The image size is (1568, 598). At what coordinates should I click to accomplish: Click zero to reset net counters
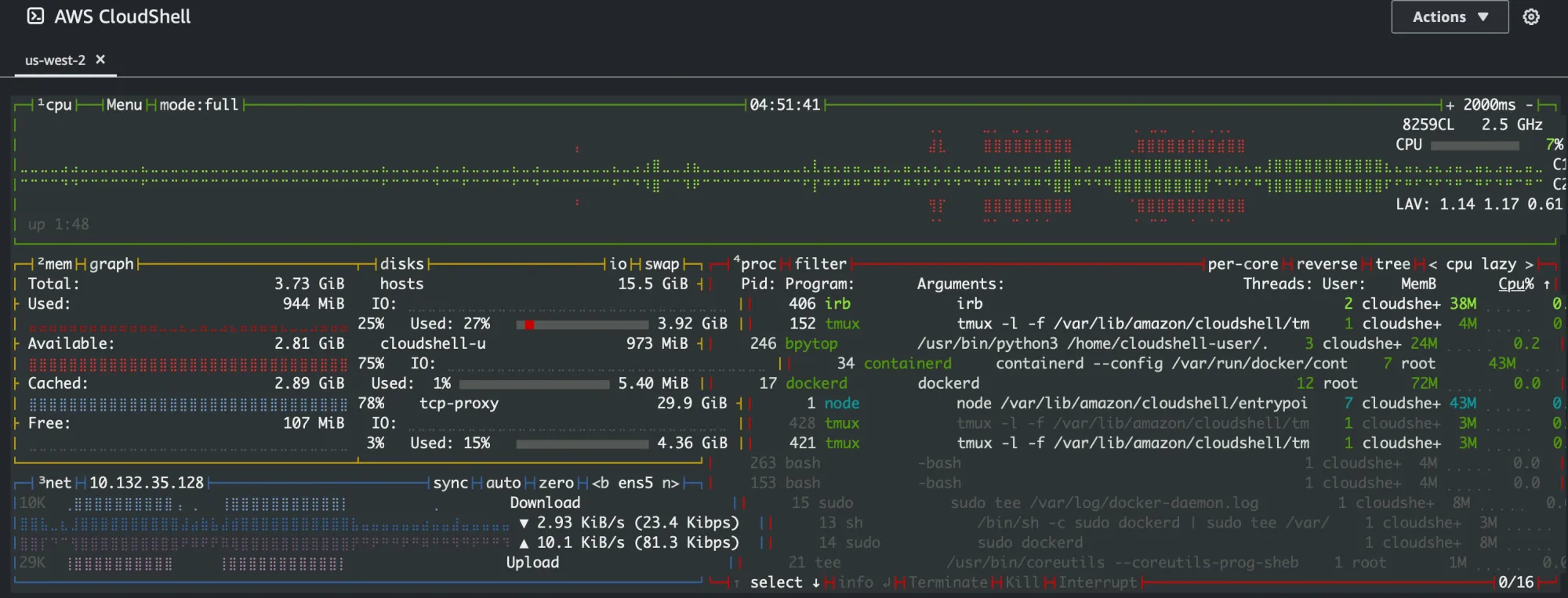pyautogui.click(x=557, y=483)
